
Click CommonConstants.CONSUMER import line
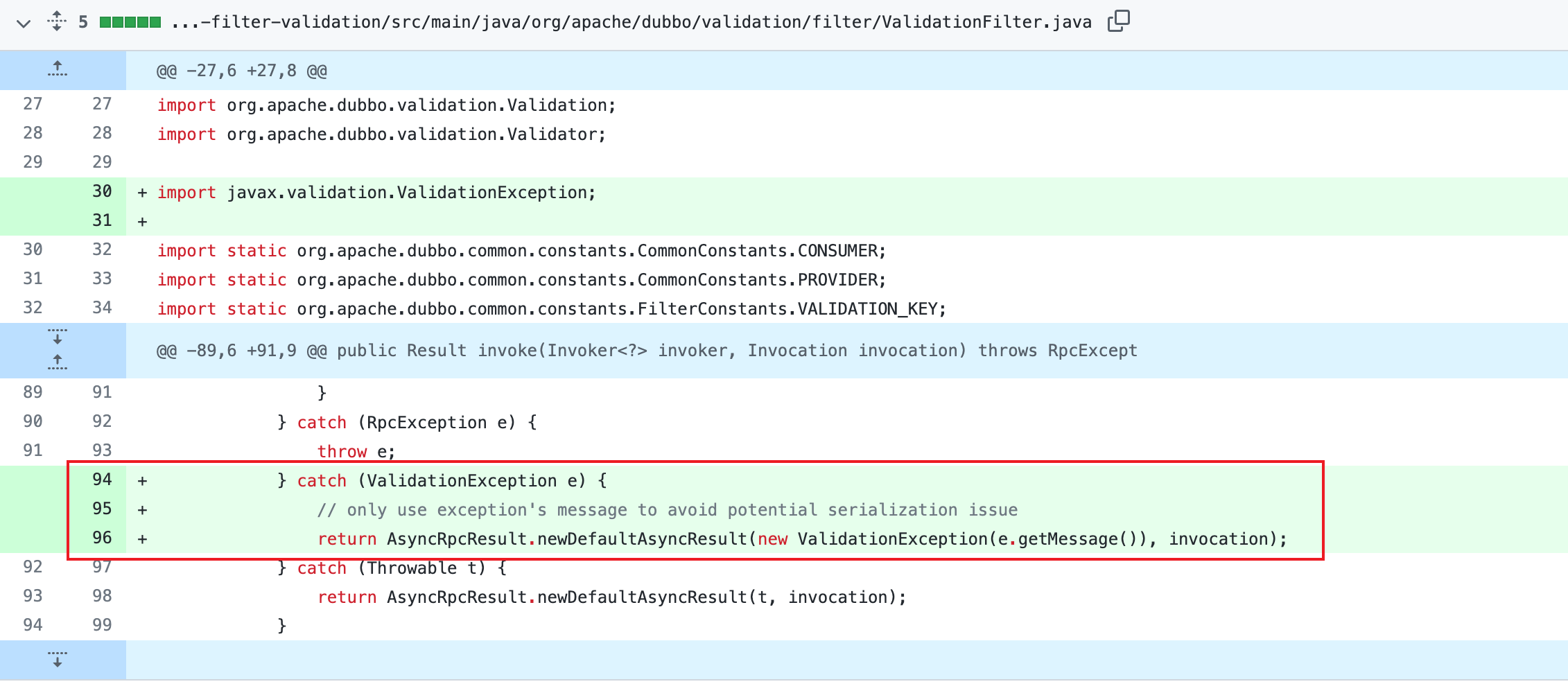(x=522, y=251)
